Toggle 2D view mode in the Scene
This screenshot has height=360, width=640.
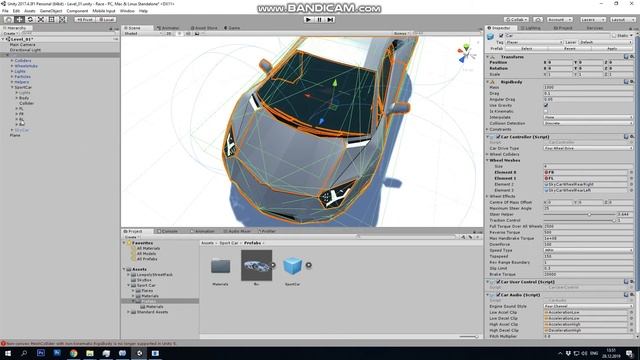click(169, 33)
